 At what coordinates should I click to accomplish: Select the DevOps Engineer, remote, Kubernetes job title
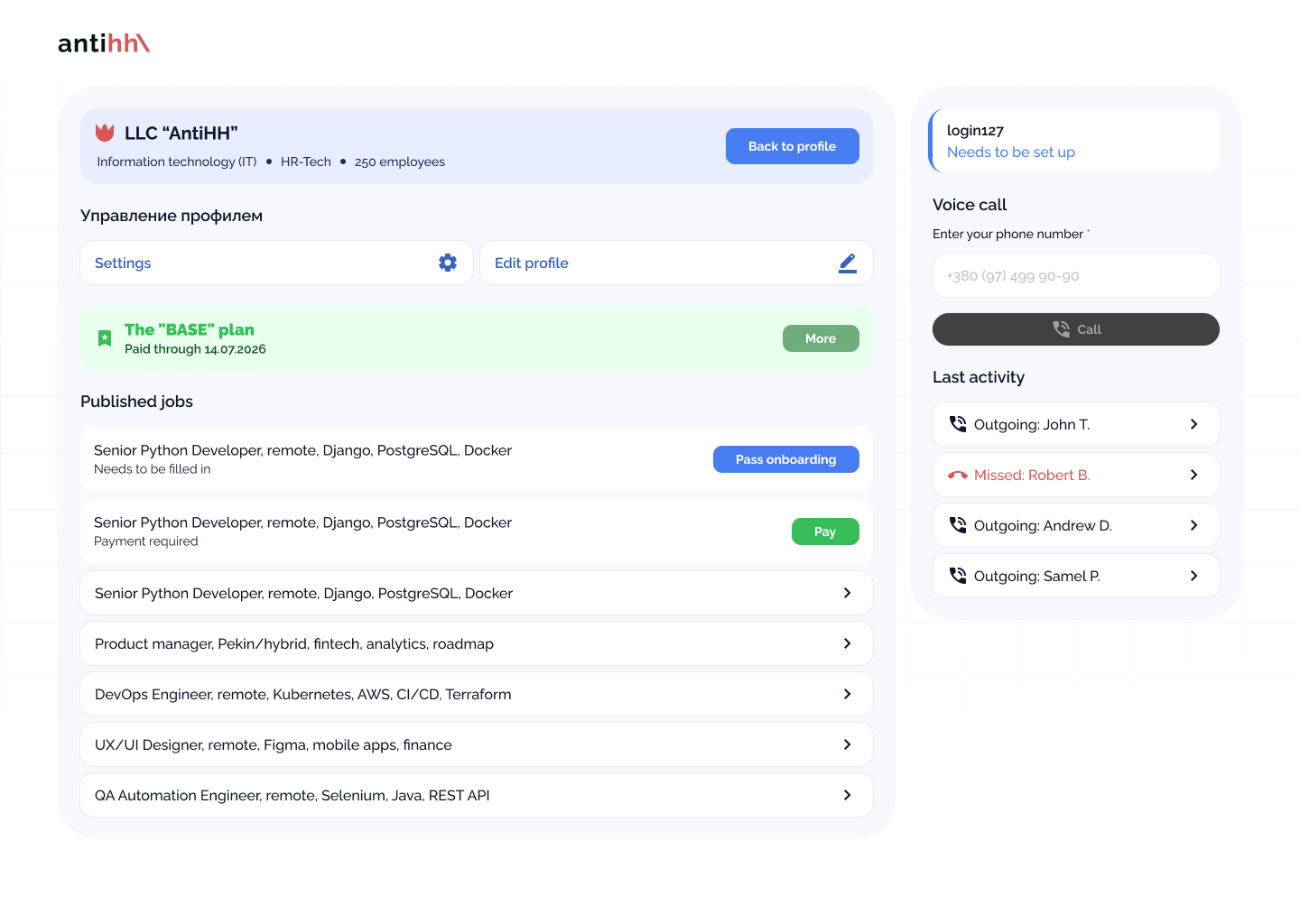click(303, 695)
